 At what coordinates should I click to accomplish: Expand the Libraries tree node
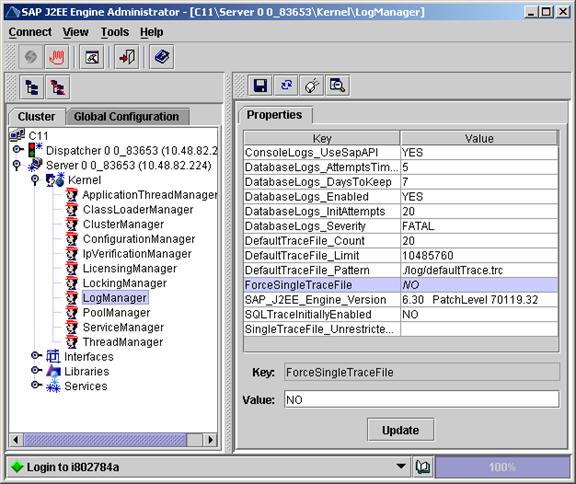[36, 371]
